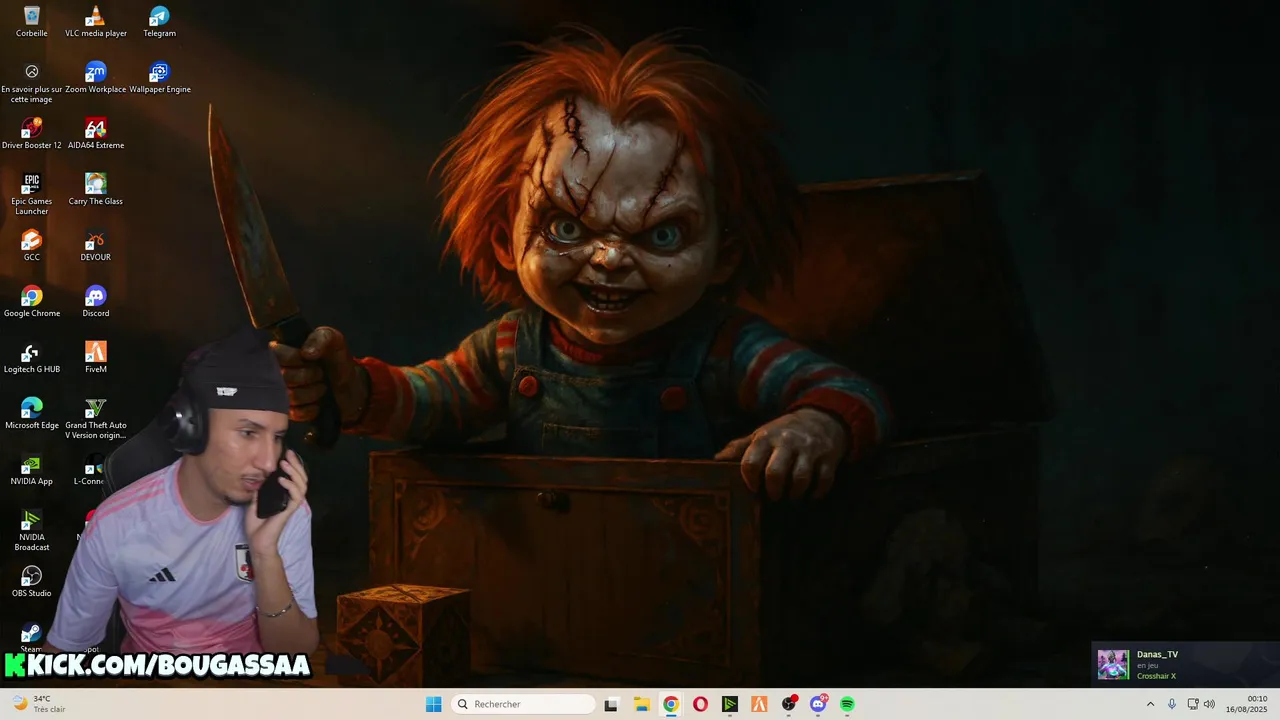Viewport: 1280px width, 720px height.
Task: Click 'Crosshair X' text in the notification
Action: tap(1156, 676)
